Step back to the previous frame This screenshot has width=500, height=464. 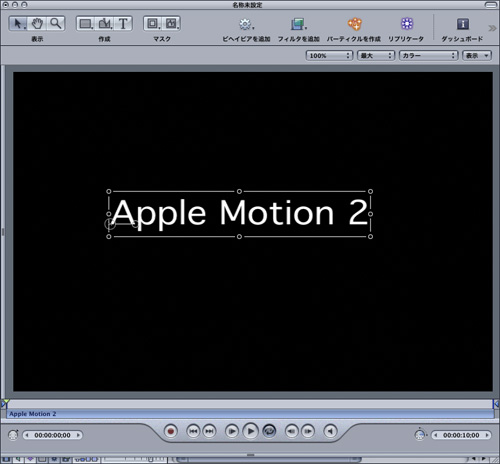pos(292,431)
